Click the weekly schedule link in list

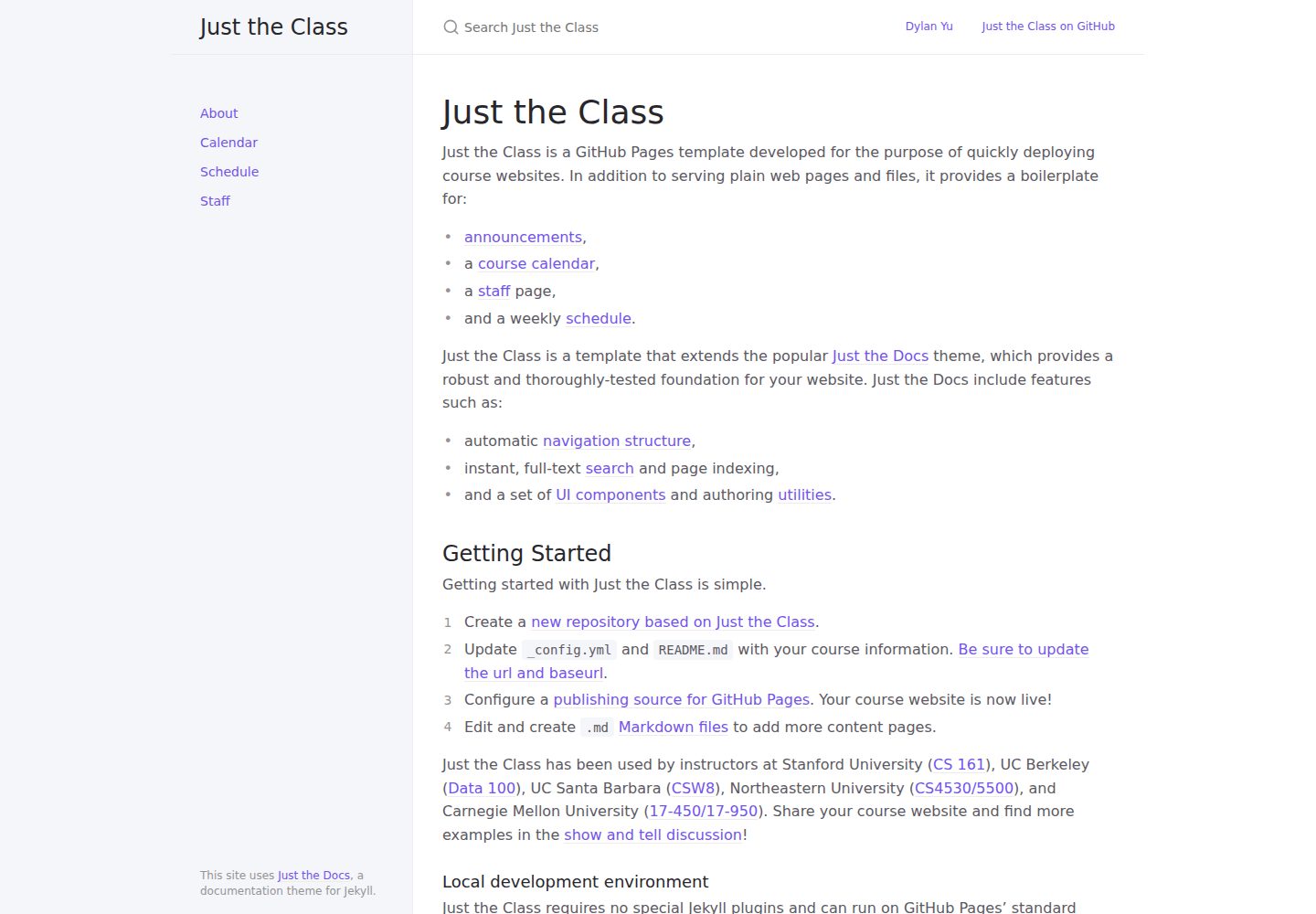coord(599,318)
